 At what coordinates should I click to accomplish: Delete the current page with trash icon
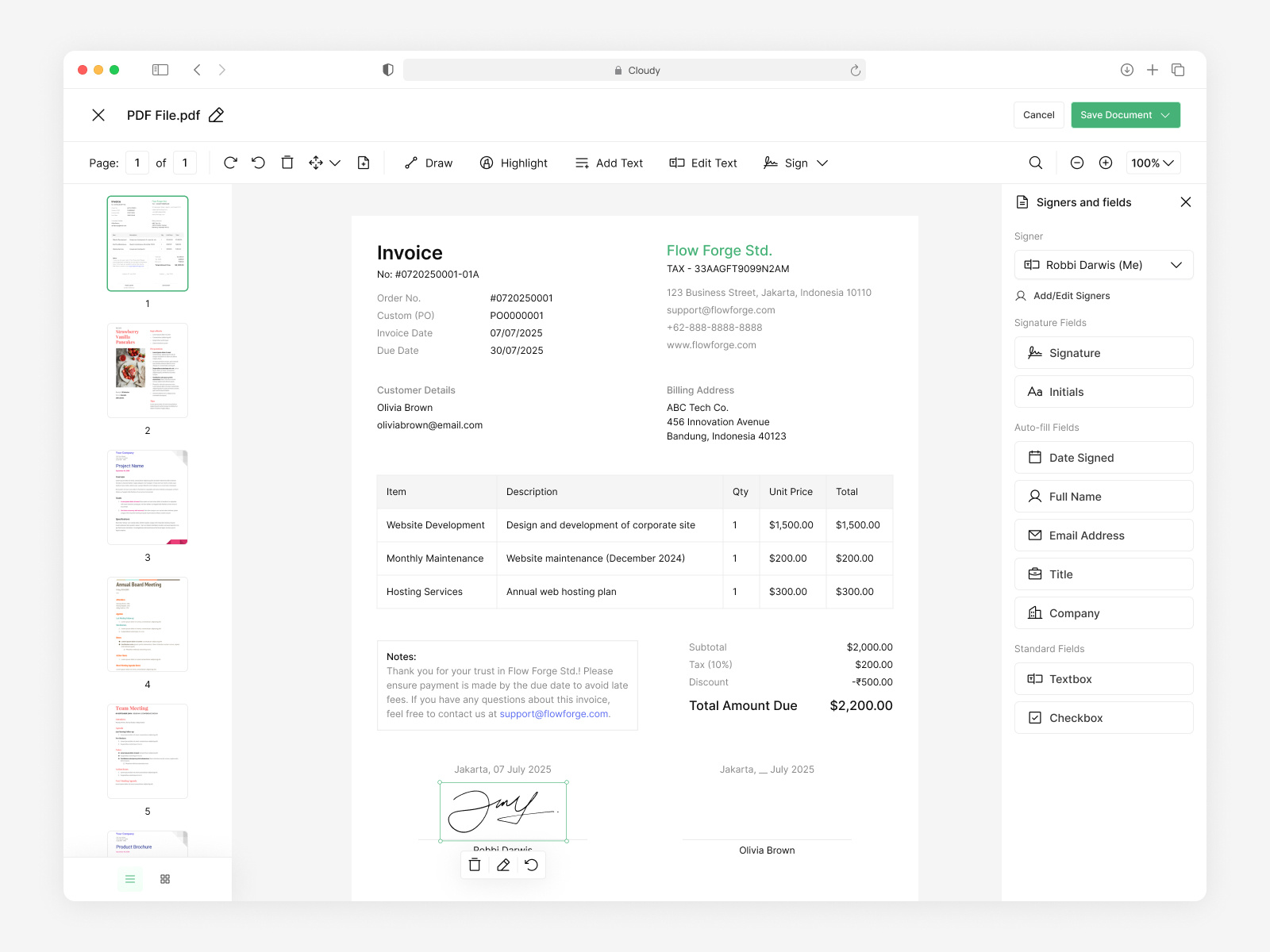pos(287,163)
